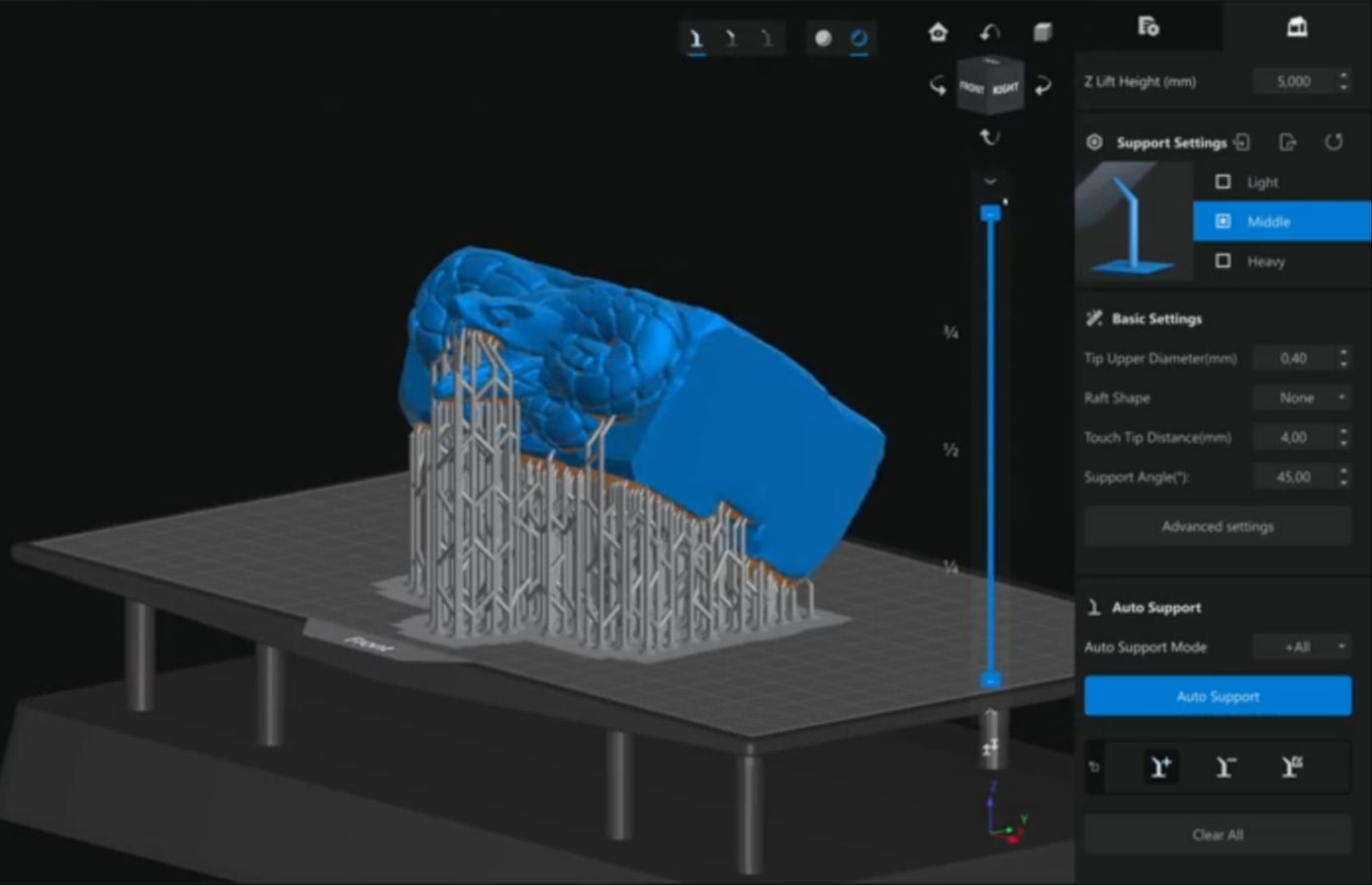Select the Light support type

pyautogui.click(x=1282, y=182)
